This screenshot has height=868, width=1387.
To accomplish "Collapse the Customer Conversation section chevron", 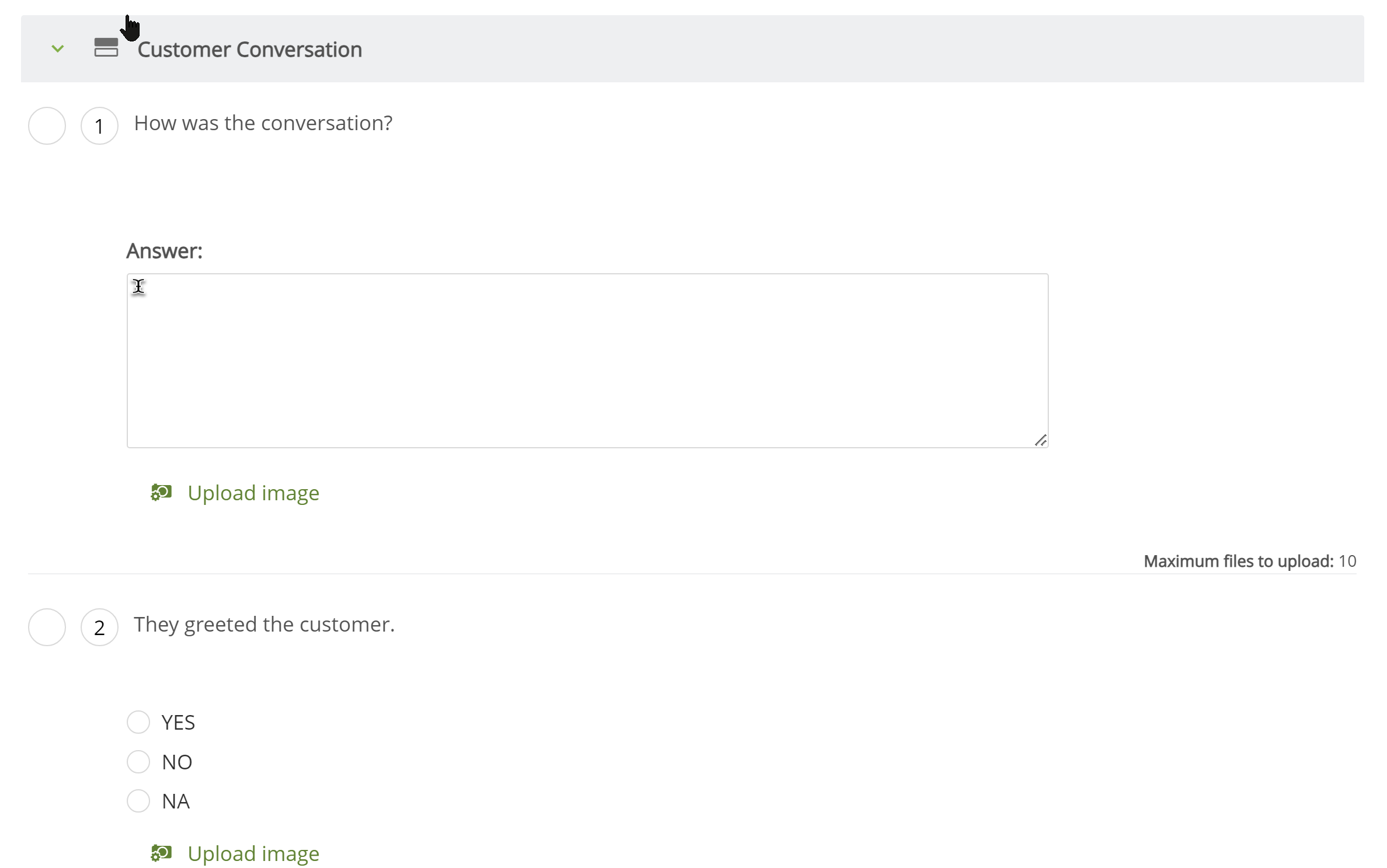I will point(57,48).
